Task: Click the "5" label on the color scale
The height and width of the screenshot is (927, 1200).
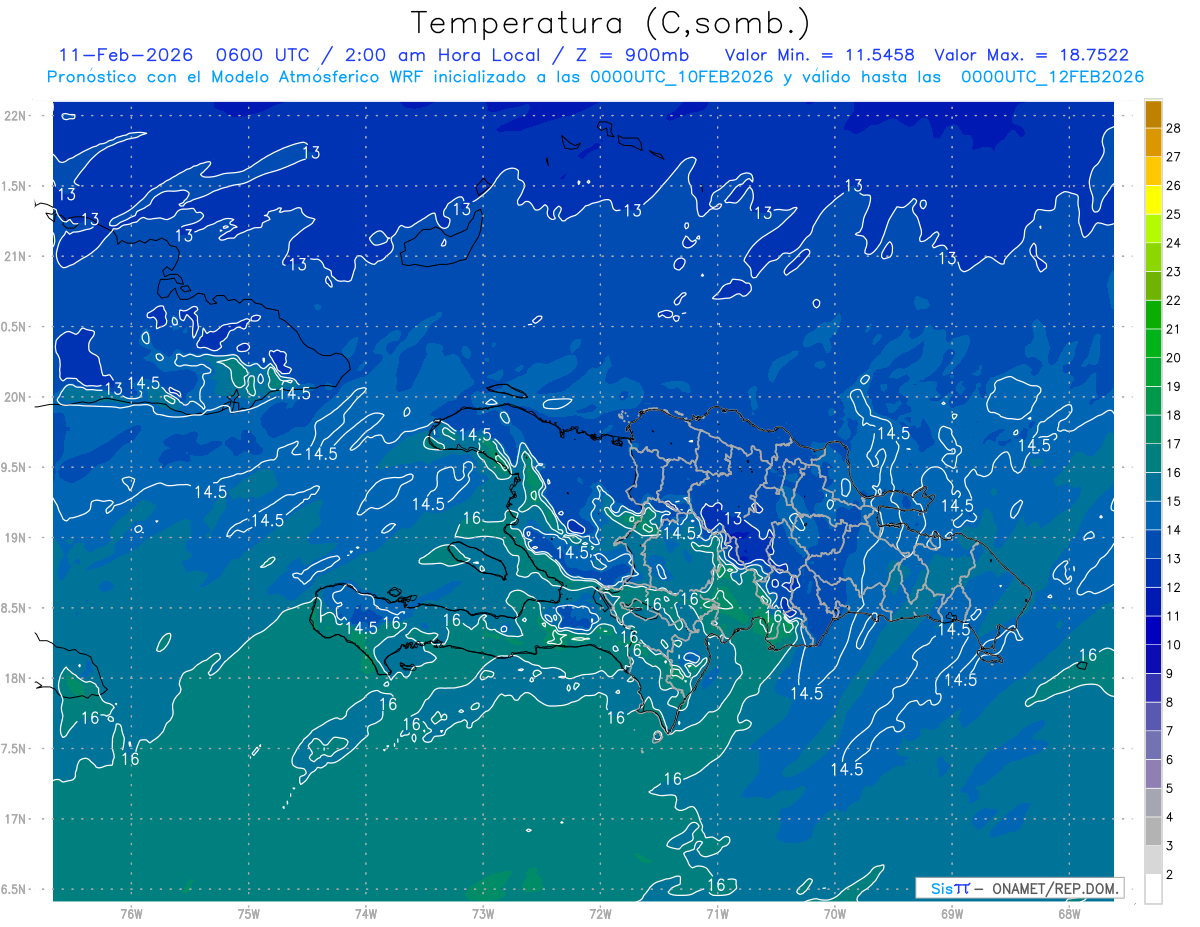Action: point(1169,788)
